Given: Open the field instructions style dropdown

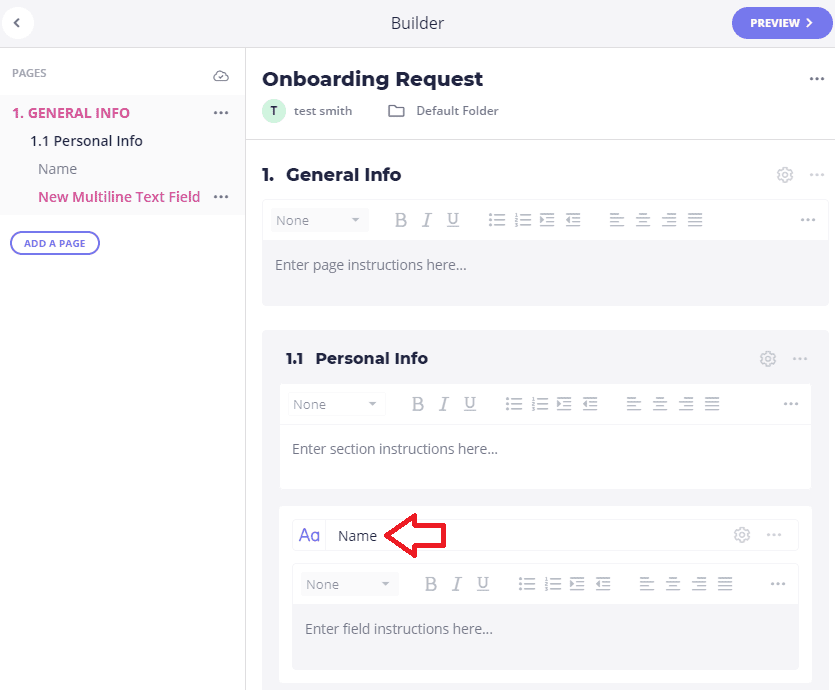Looking at the screenshot, I should tap(349, 584).
